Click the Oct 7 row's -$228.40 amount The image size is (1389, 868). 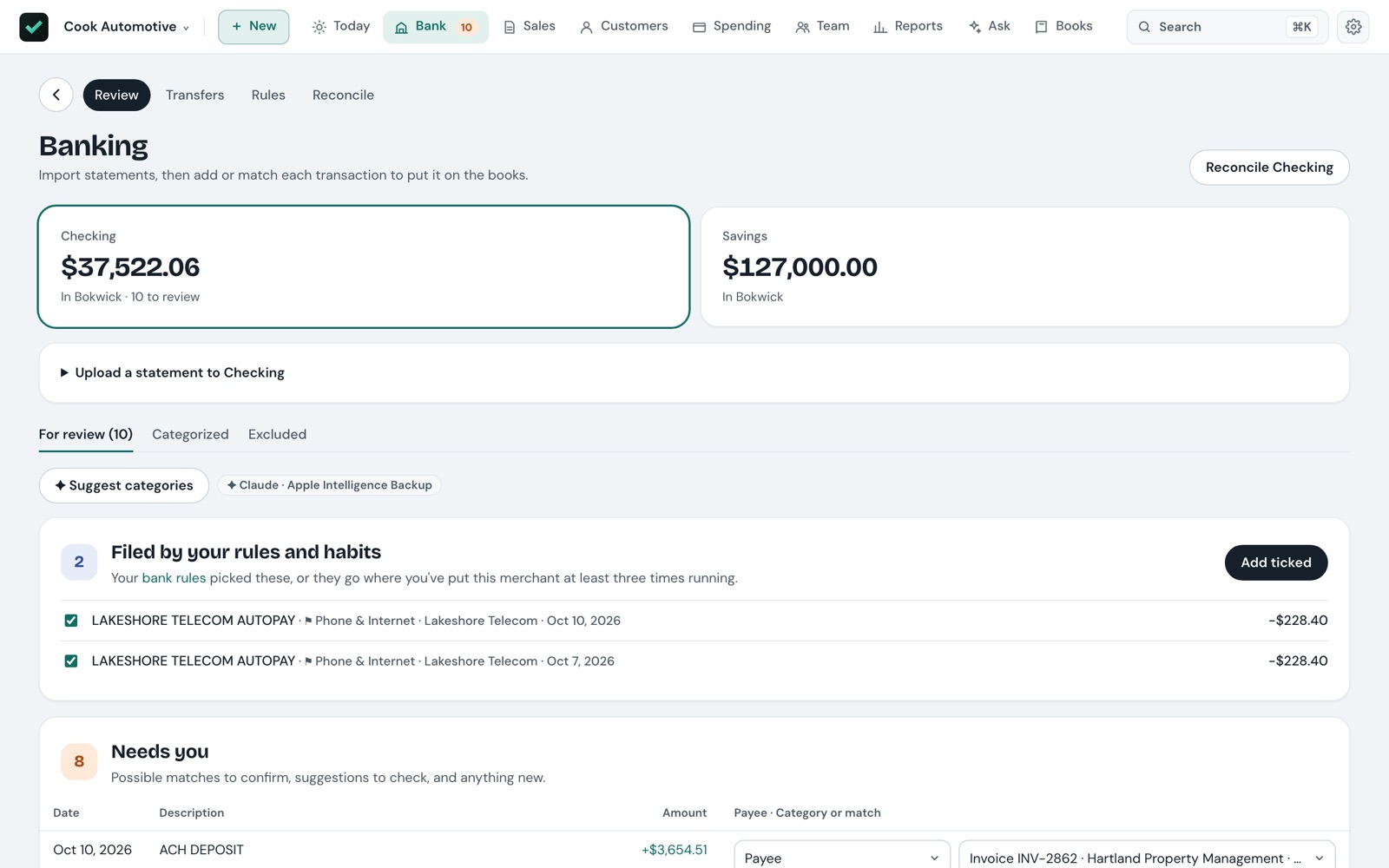[1298, 661]
